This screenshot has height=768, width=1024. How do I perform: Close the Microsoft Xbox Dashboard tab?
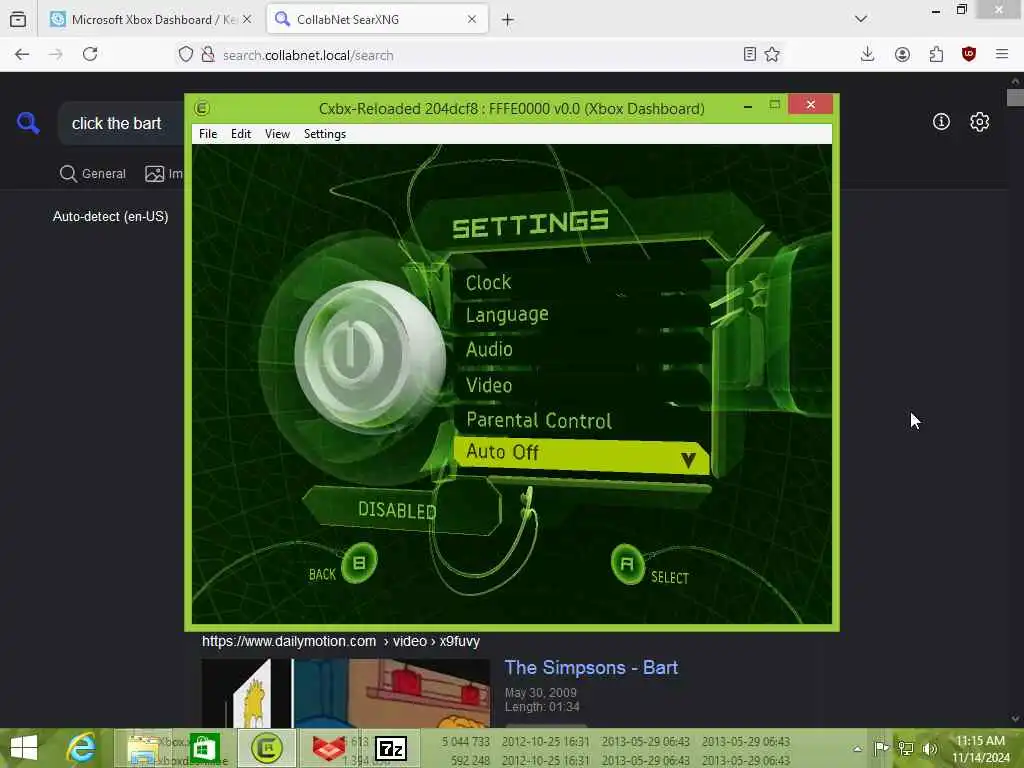(x=247, y=20)
